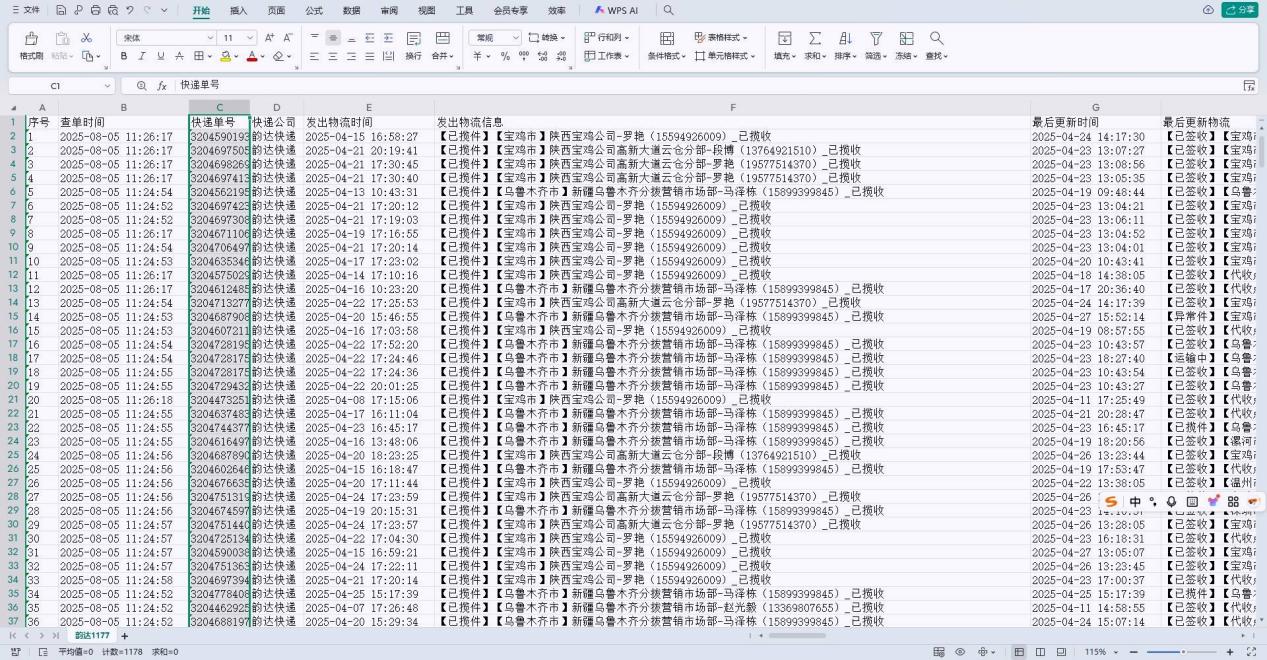Image resolution: width=1267 pixels, height=660 pixels.
Task: Click the Cut scissors icon
Action: pos(86,37)
